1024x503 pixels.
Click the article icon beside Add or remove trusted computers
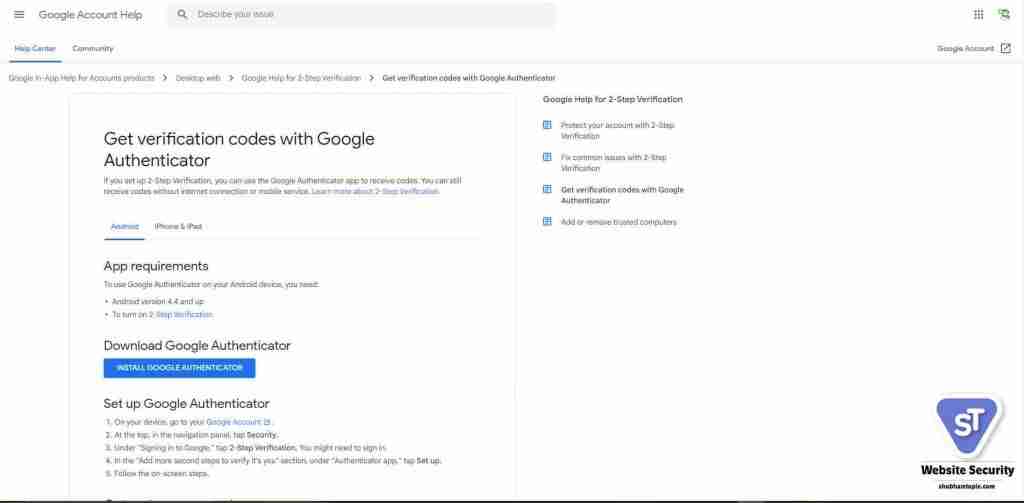(x=547, y=221)
